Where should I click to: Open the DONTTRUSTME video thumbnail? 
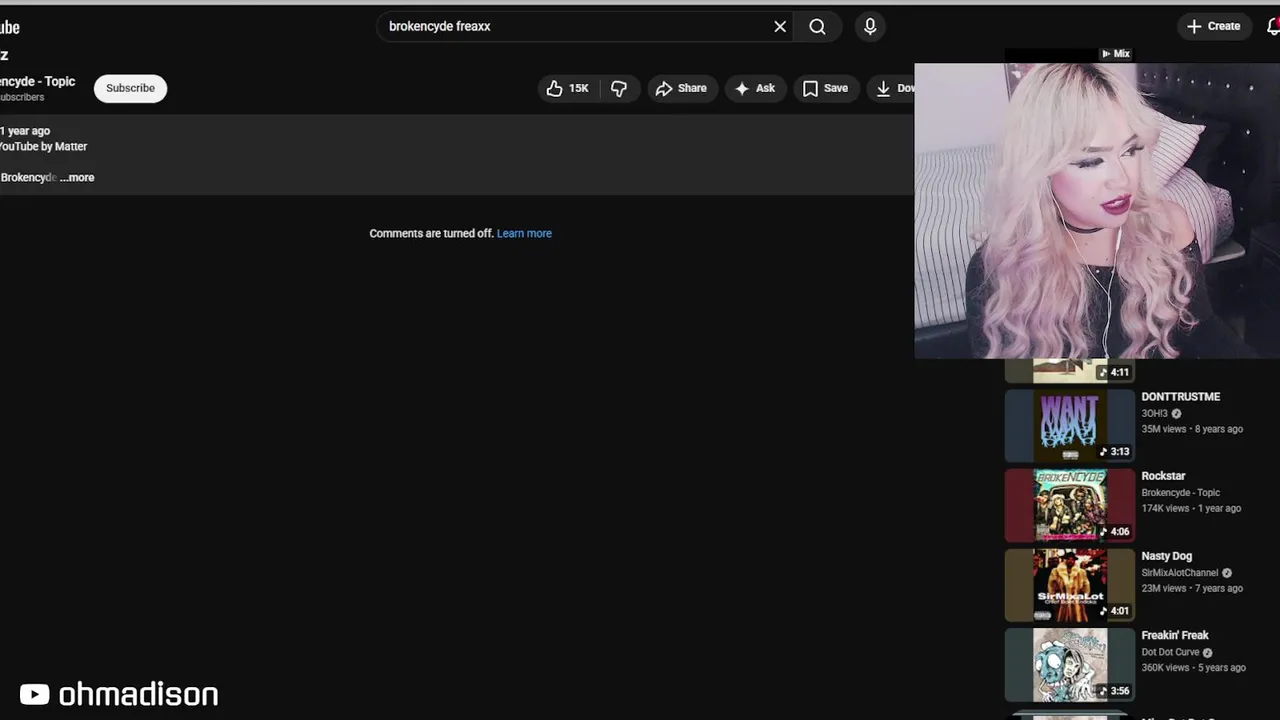pos(1069,425)
